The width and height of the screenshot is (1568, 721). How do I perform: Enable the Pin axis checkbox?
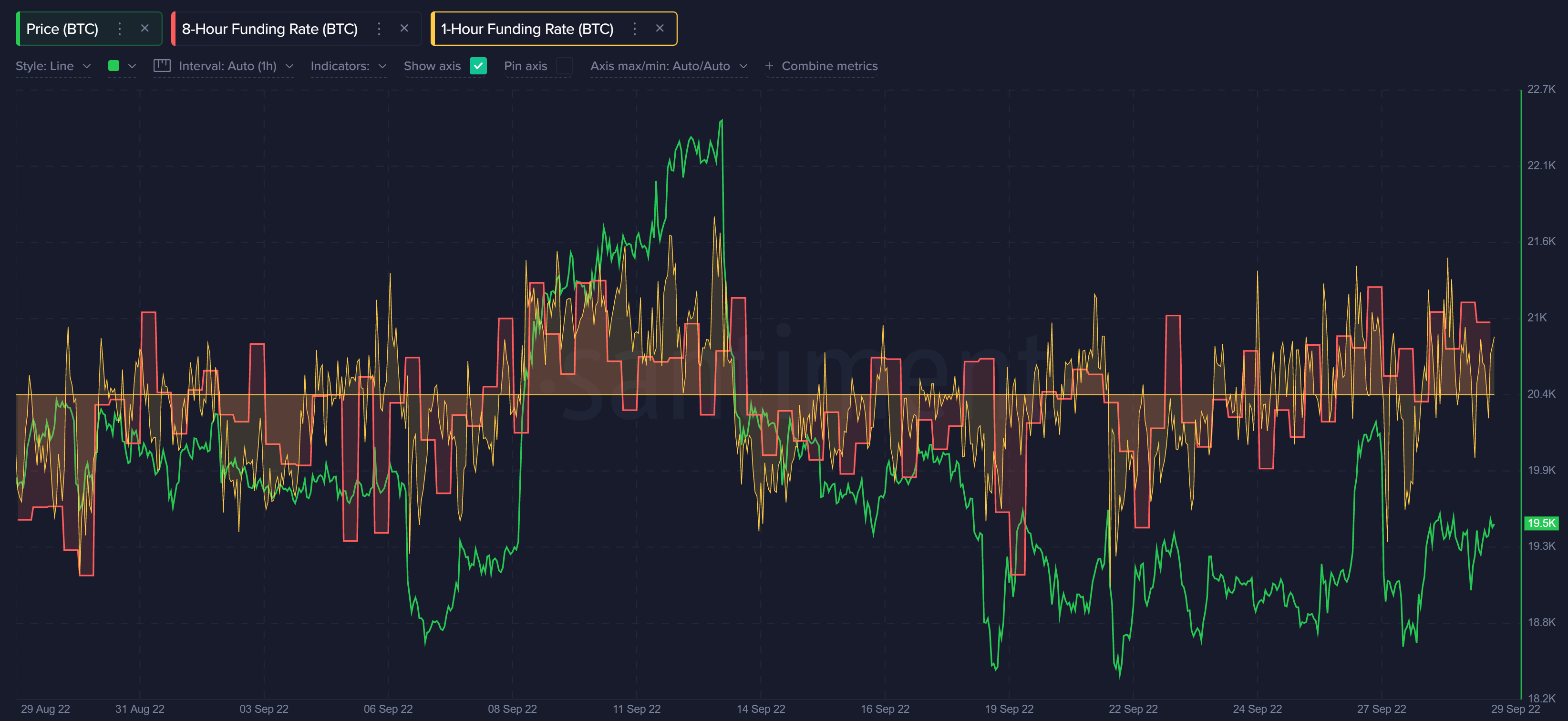564,66
